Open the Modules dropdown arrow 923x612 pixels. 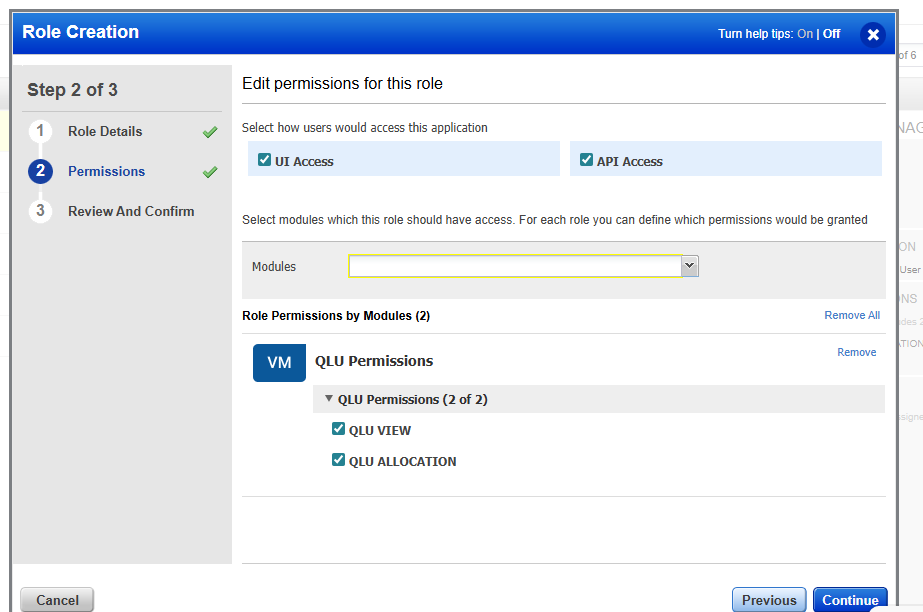[689, 266]
